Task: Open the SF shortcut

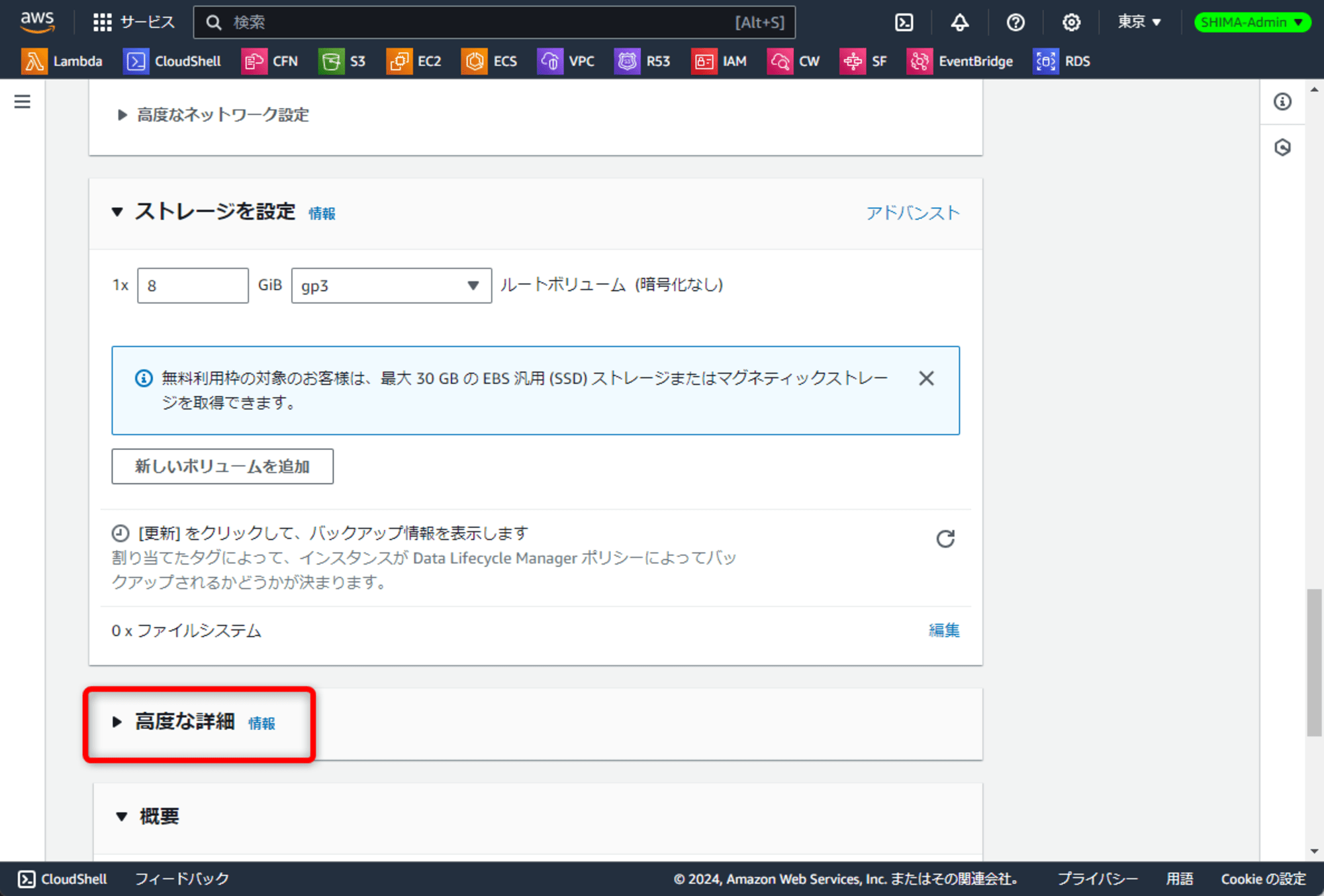Action: [x=863, y=62]
